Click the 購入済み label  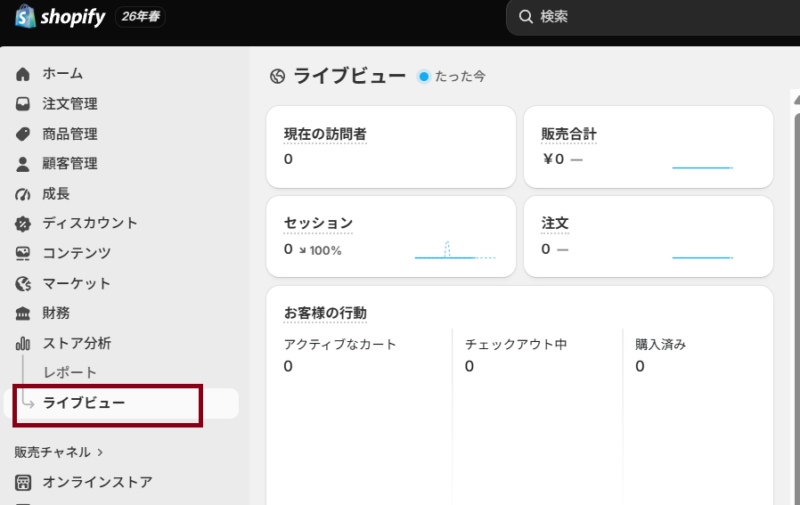[x=661, y=344]
